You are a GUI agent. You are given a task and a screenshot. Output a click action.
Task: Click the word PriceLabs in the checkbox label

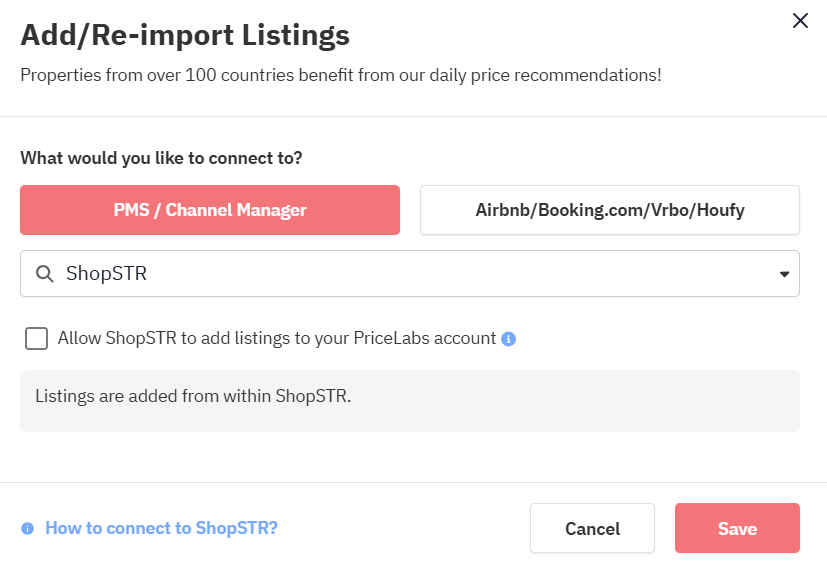(393, 338)
